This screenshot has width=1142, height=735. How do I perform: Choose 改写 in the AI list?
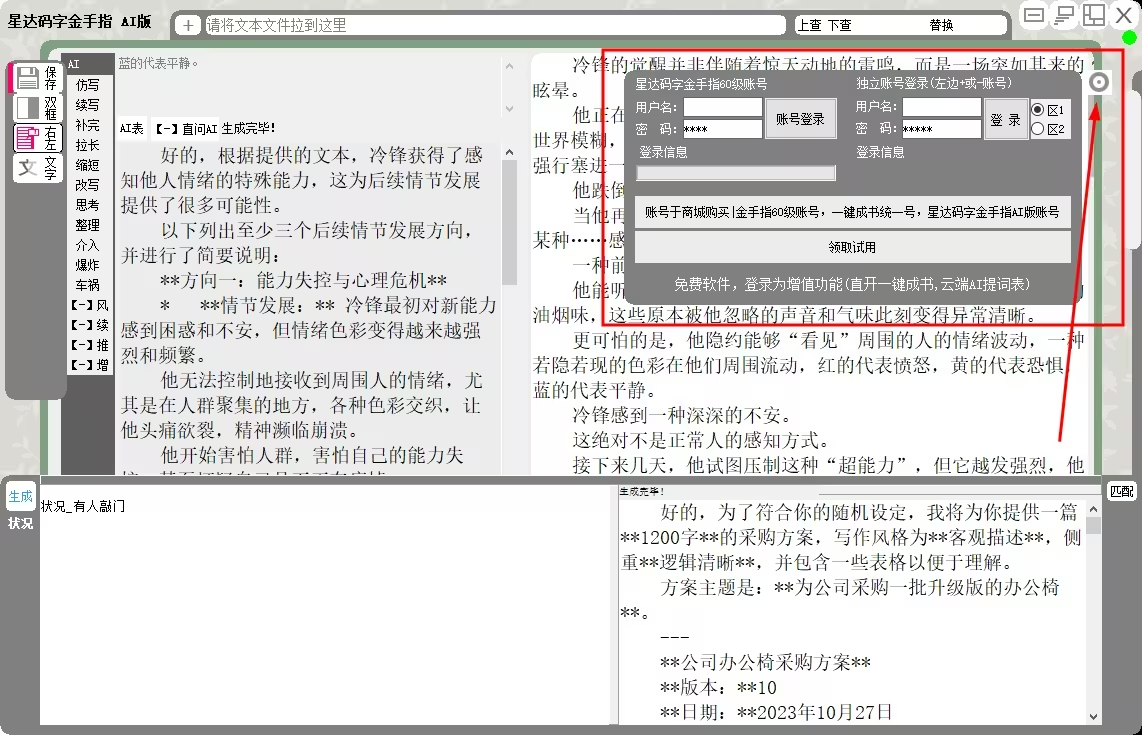[87, 185]
